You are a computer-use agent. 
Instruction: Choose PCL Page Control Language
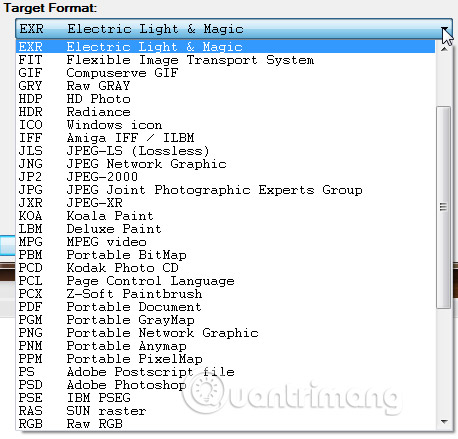point(226,281)
